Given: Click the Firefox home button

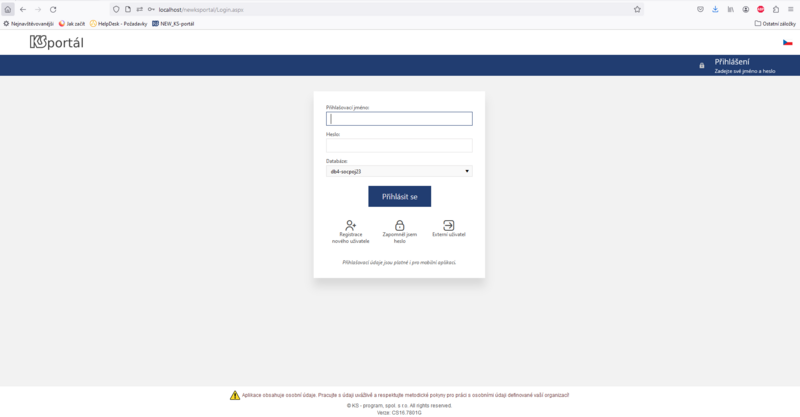Looking at the screenshot, I should 8,9.
